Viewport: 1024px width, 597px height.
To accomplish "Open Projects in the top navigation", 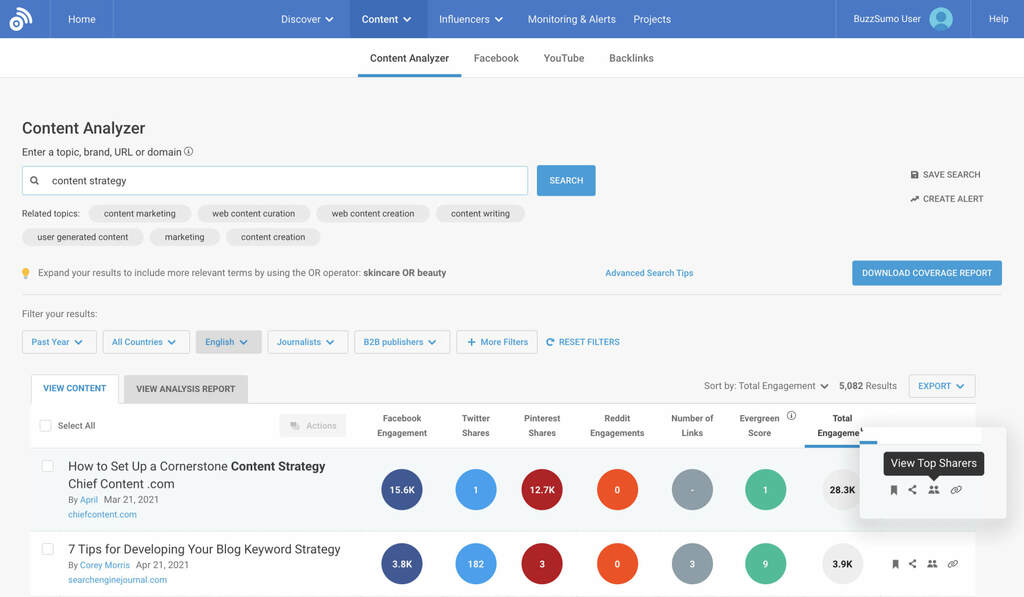I will 652,19.
